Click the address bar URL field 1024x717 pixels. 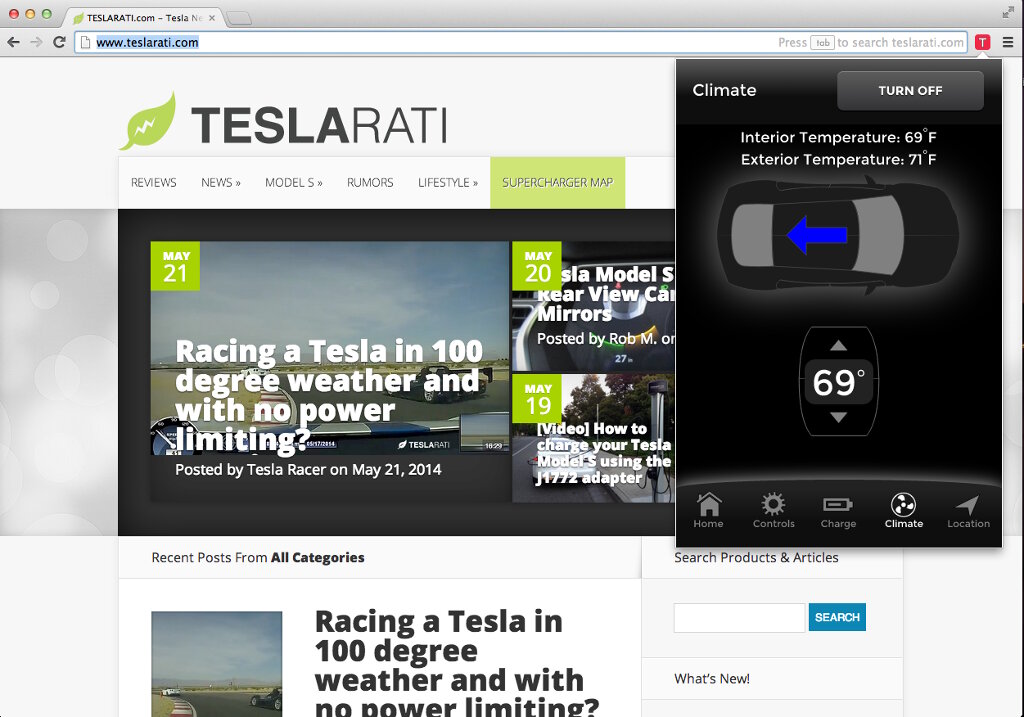point(520,42)
